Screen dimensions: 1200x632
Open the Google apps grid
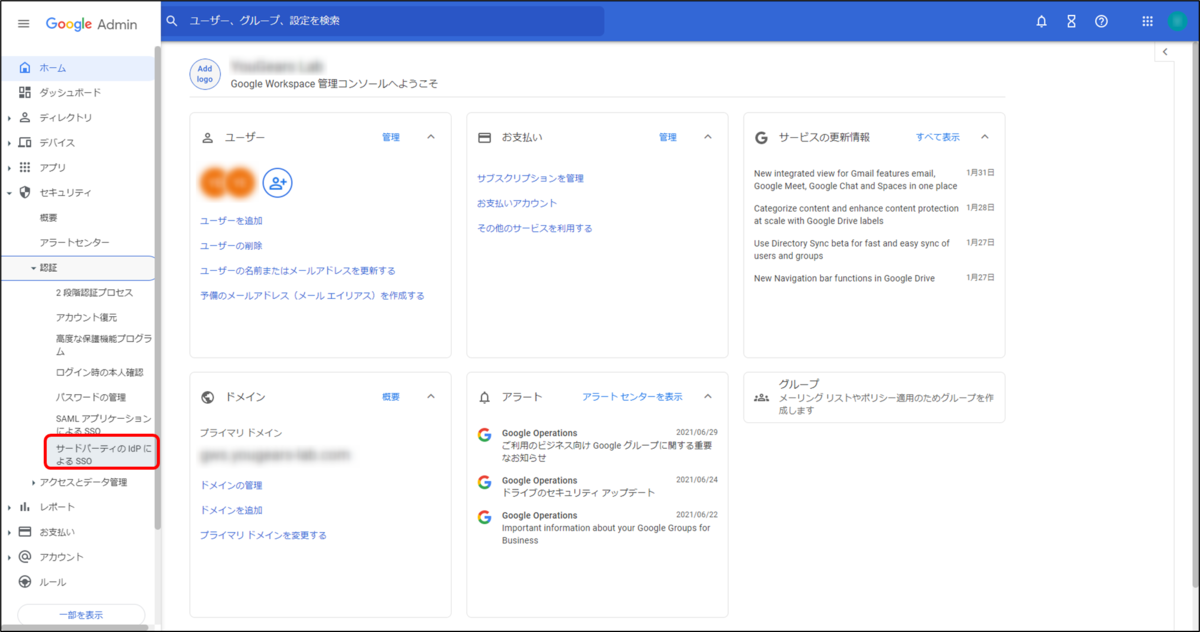[x=1147, y=21]
